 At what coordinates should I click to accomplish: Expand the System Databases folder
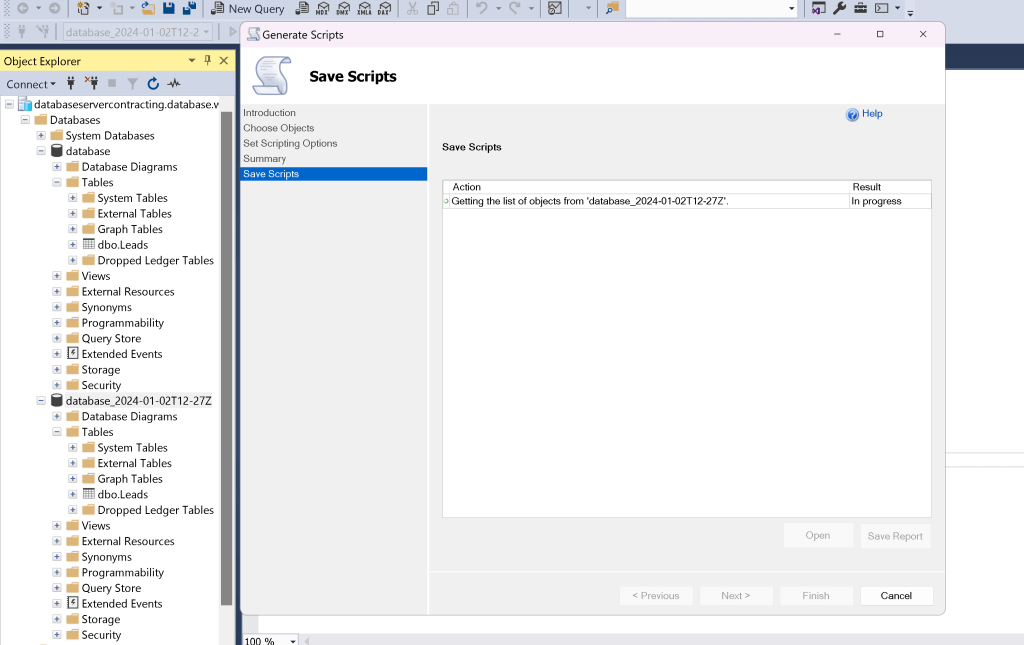(40, 135)
